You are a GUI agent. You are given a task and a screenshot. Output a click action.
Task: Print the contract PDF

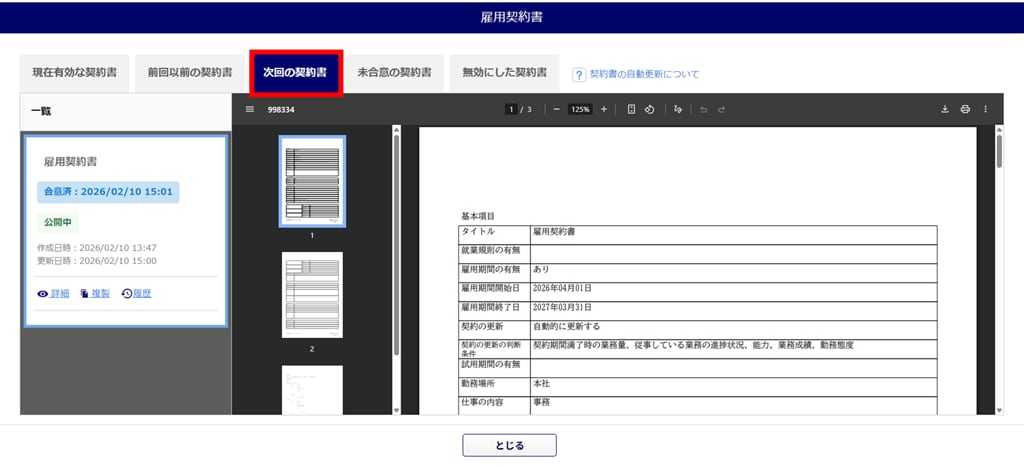pyautogui.click(x=965, y=109)
